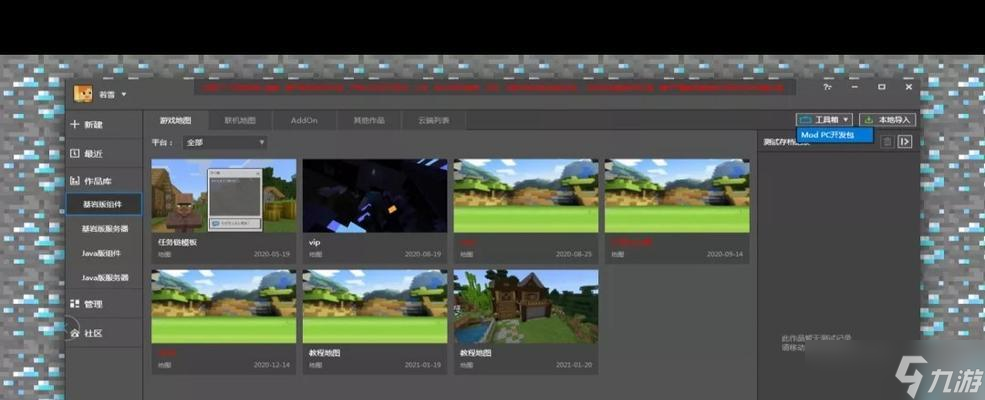Click the date 2020-05-19

(x=272, y=254)
